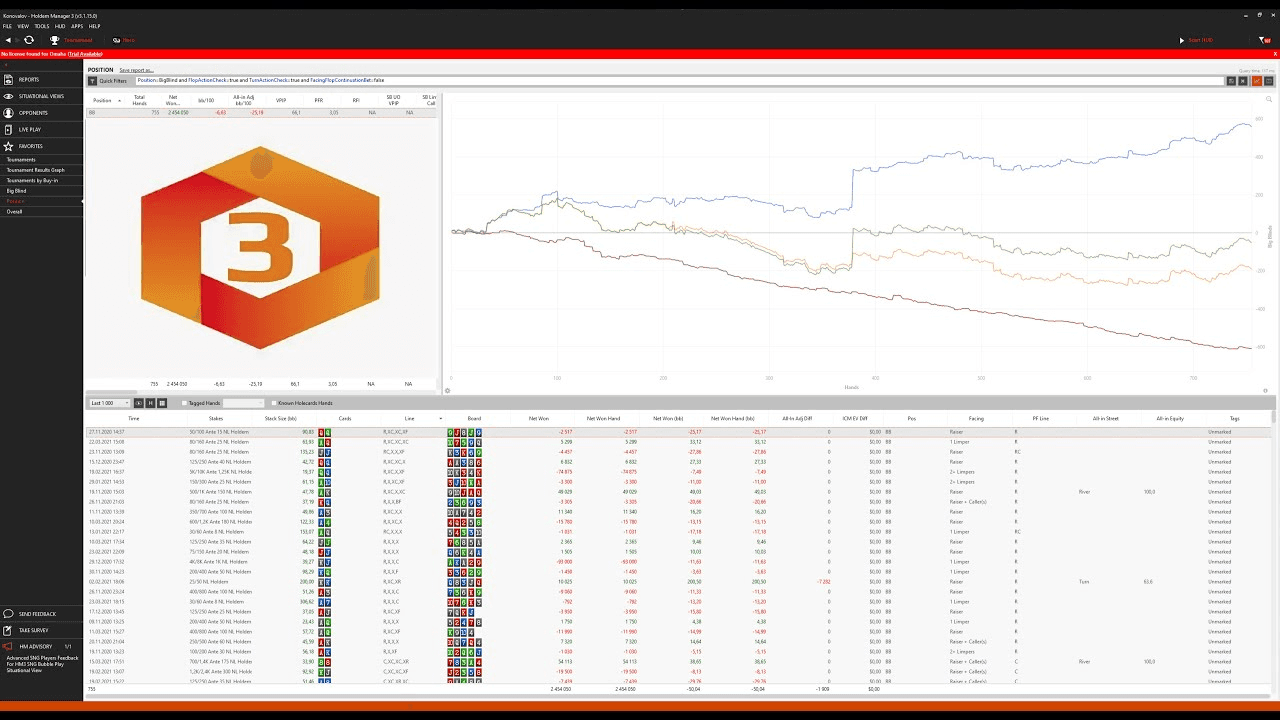
Task: Open the Last 1 000 dropdown
Action: tap(110, 403)
